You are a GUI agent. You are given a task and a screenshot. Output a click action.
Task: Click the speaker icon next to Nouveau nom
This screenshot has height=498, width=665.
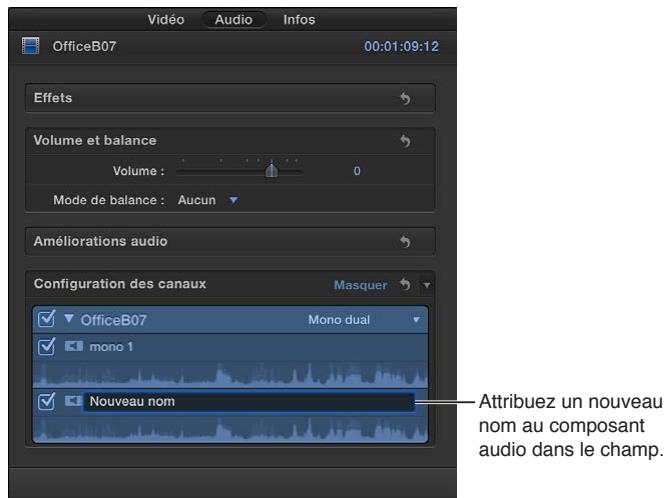click(x=73, y=401)
